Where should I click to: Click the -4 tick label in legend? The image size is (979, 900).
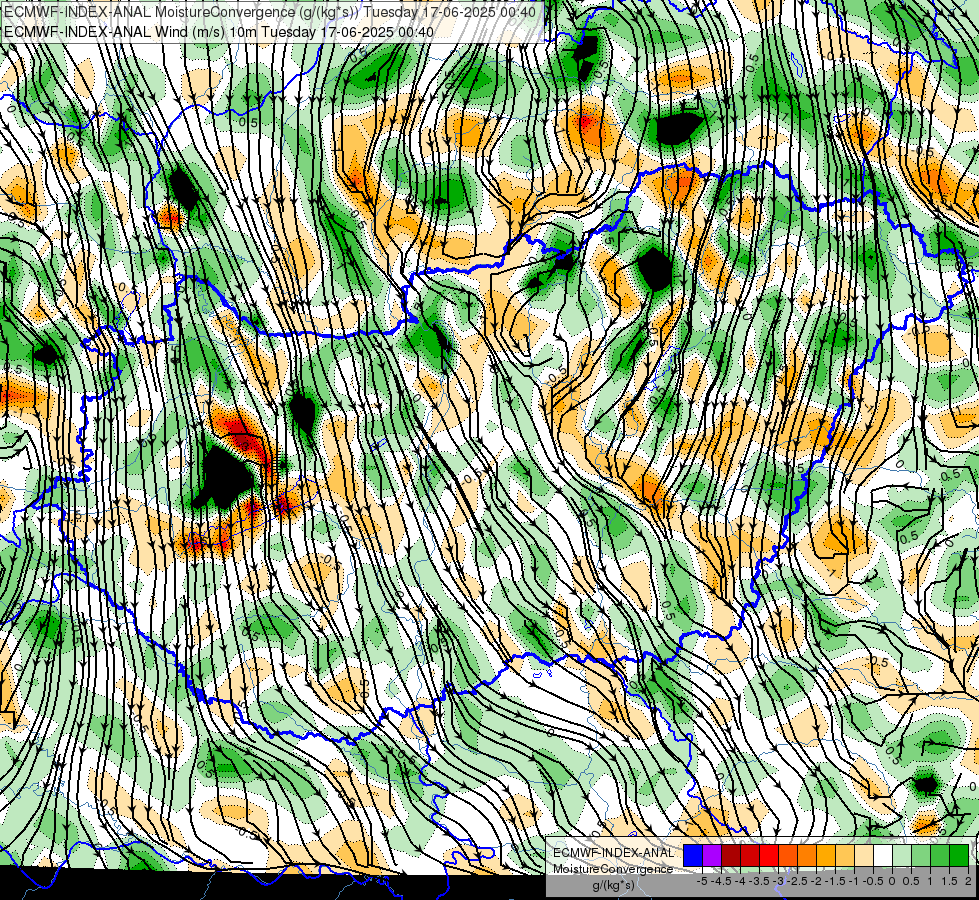point(740,881)
